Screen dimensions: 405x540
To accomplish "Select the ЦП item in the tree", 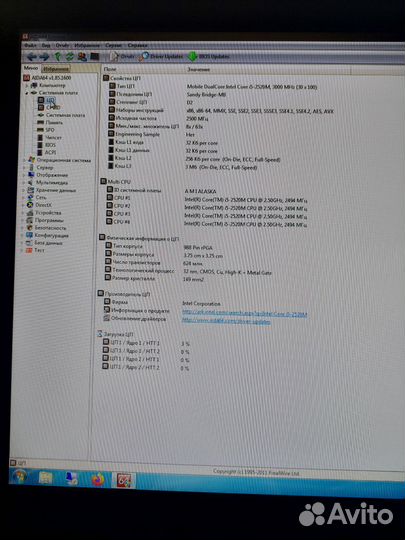I will [x=46, y=100].
